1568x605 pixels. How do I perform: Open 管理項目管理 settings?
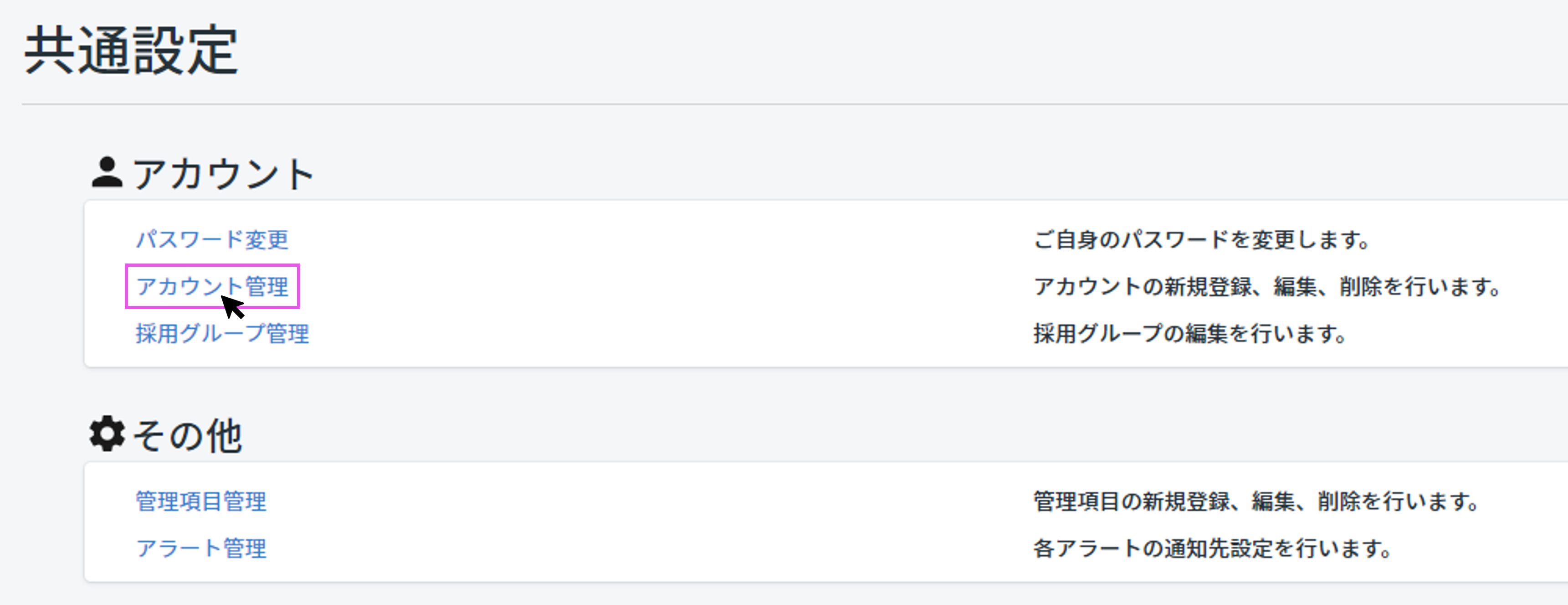(201, 502)
